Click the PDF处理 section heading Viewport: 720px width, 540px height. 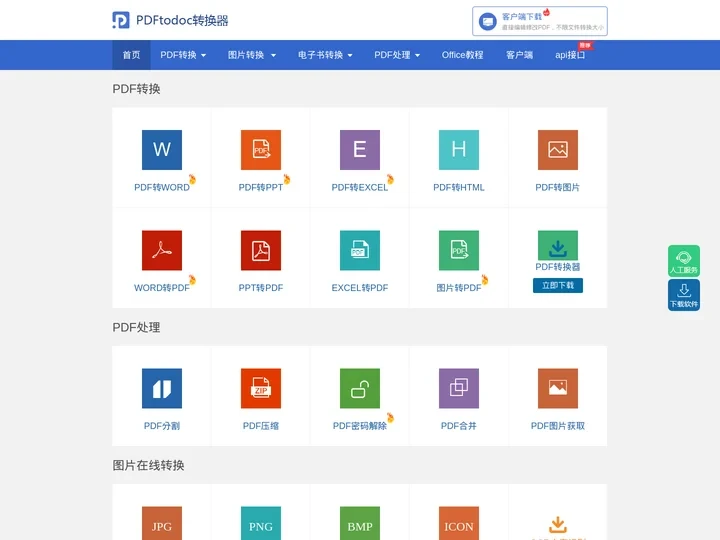pos(136,327)
